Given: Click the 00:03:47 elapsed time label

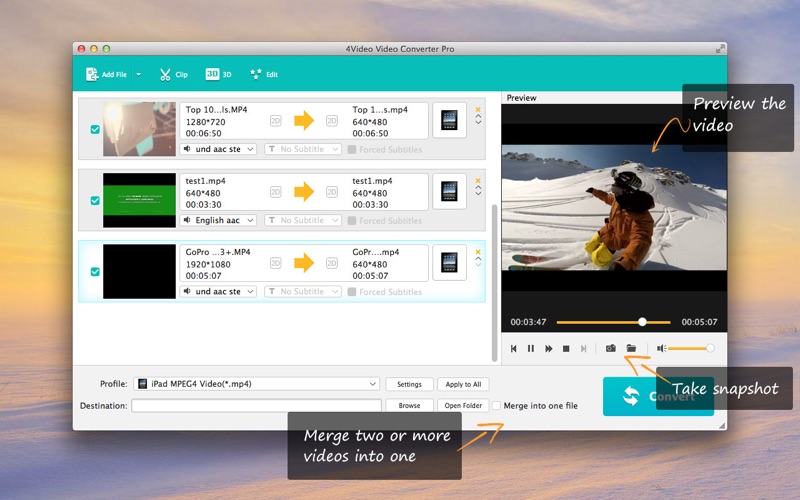Looking at the screenshot, I should coord(528,322).
